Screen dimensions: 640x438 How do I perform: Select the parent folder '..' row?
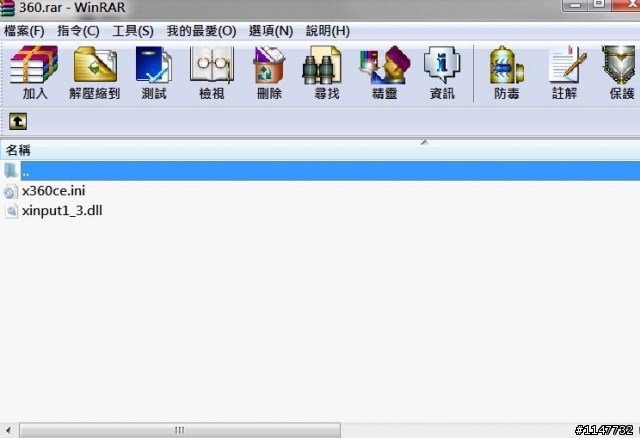pyautogui.click(x=320, y=171)
